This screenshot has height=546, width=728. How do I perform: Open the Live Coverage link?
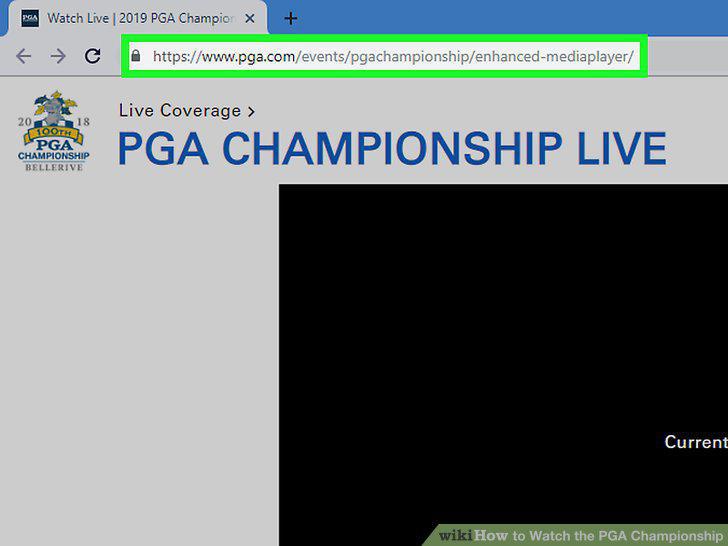tap(187, 111)
